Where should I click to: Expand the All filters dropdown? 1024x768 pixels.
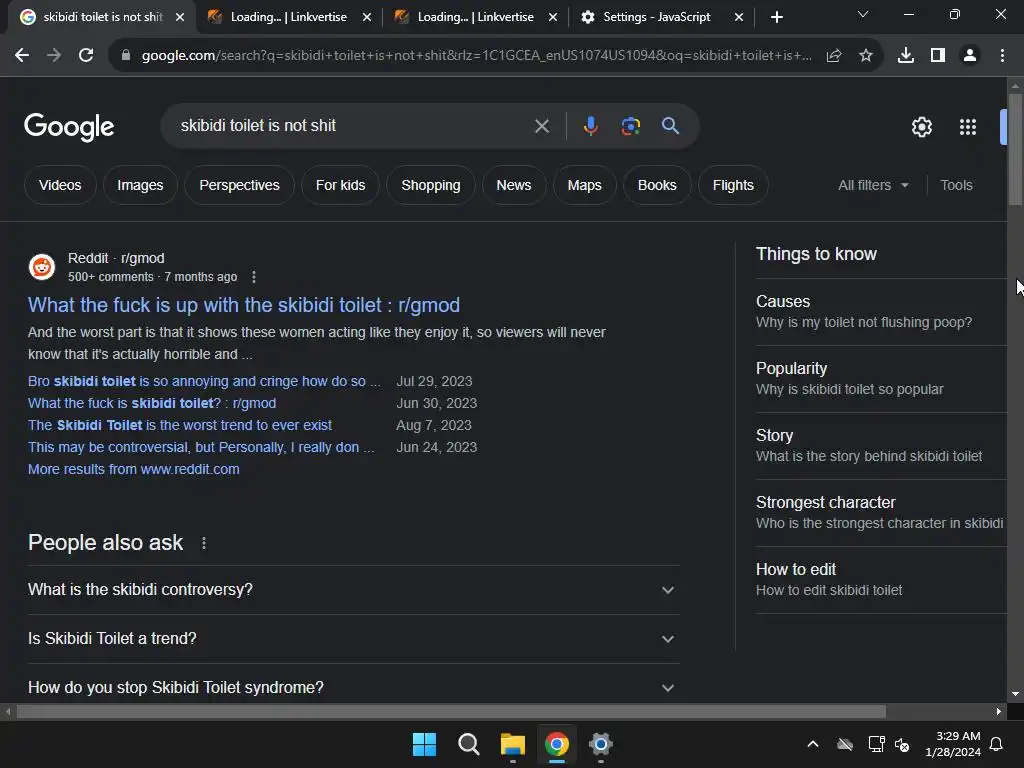point(873,185)
